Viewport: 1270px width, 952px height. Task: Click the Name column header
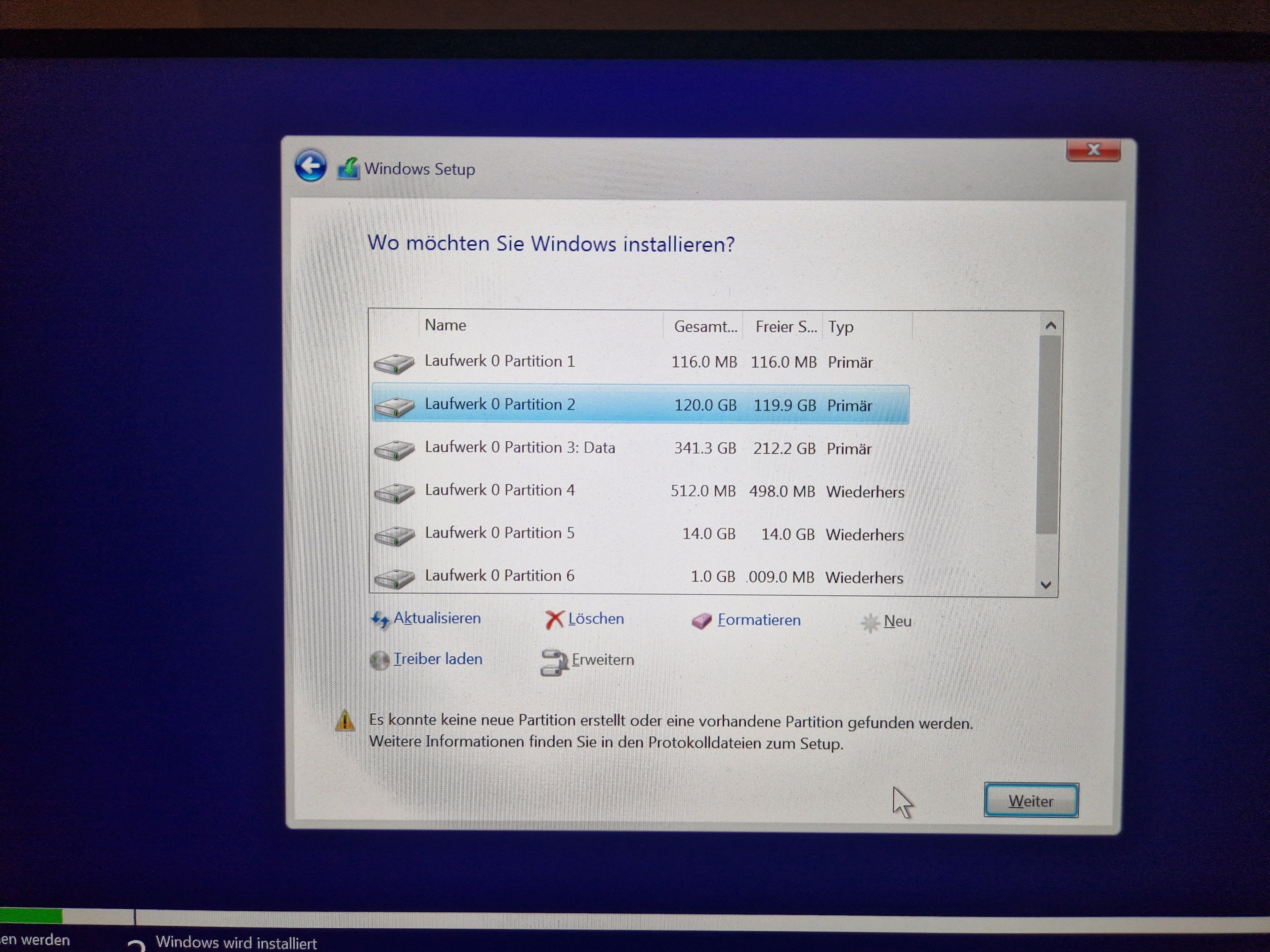click(x=445, y=325)
